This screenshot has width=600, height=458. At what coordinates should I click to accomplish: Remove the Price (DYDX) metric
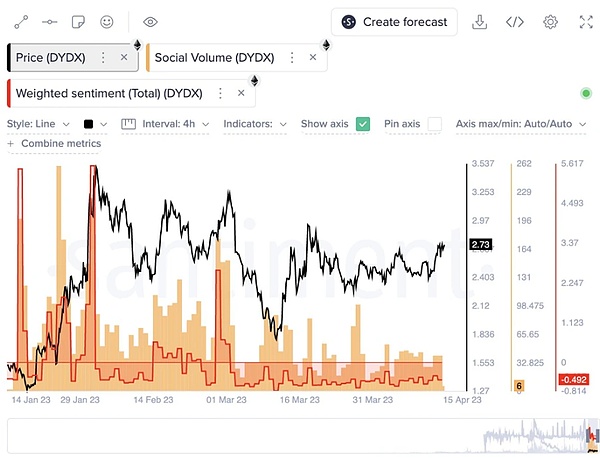124,57
